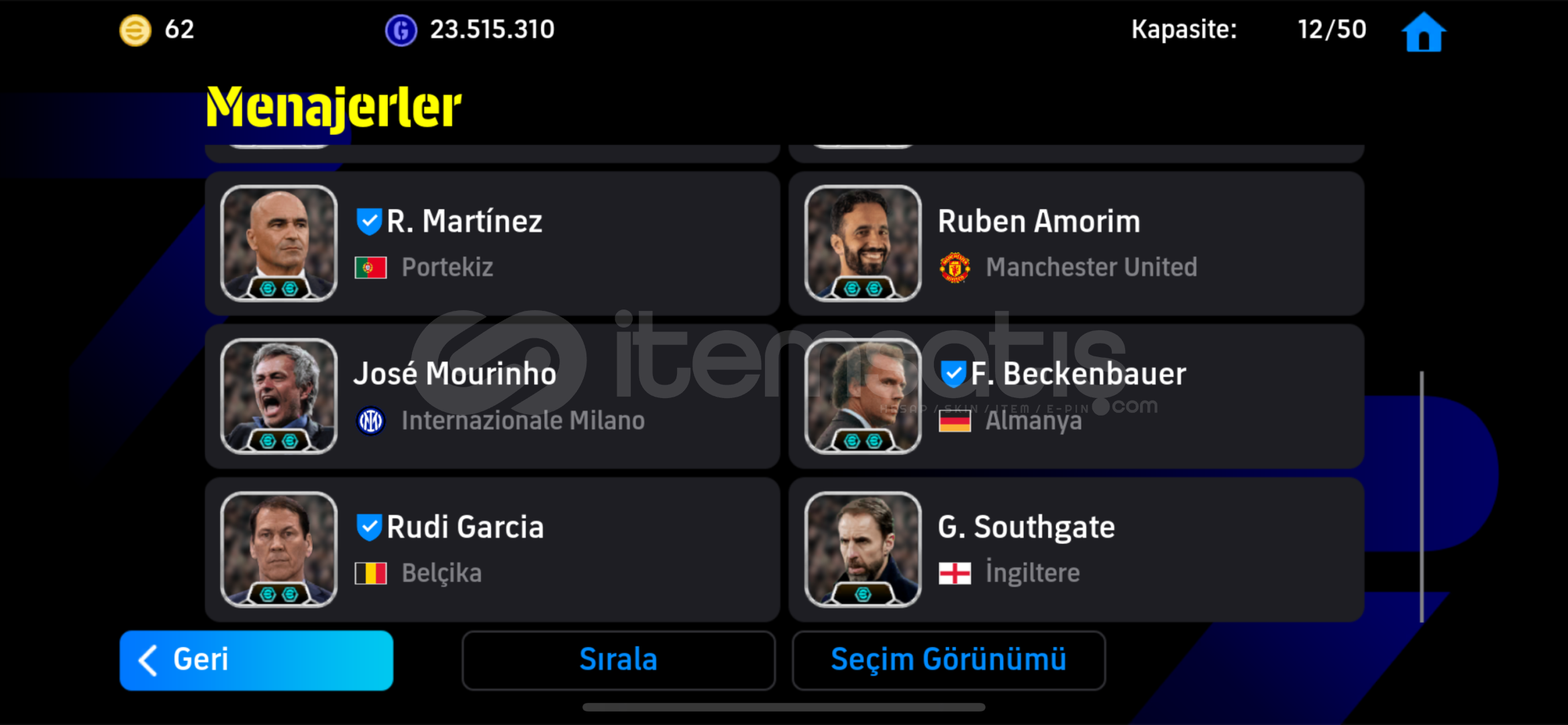Screen dimensions: 1568x725
Task: Select Ruben Amorim's portrait thumbnail
Action: click(x=862, y=243)
